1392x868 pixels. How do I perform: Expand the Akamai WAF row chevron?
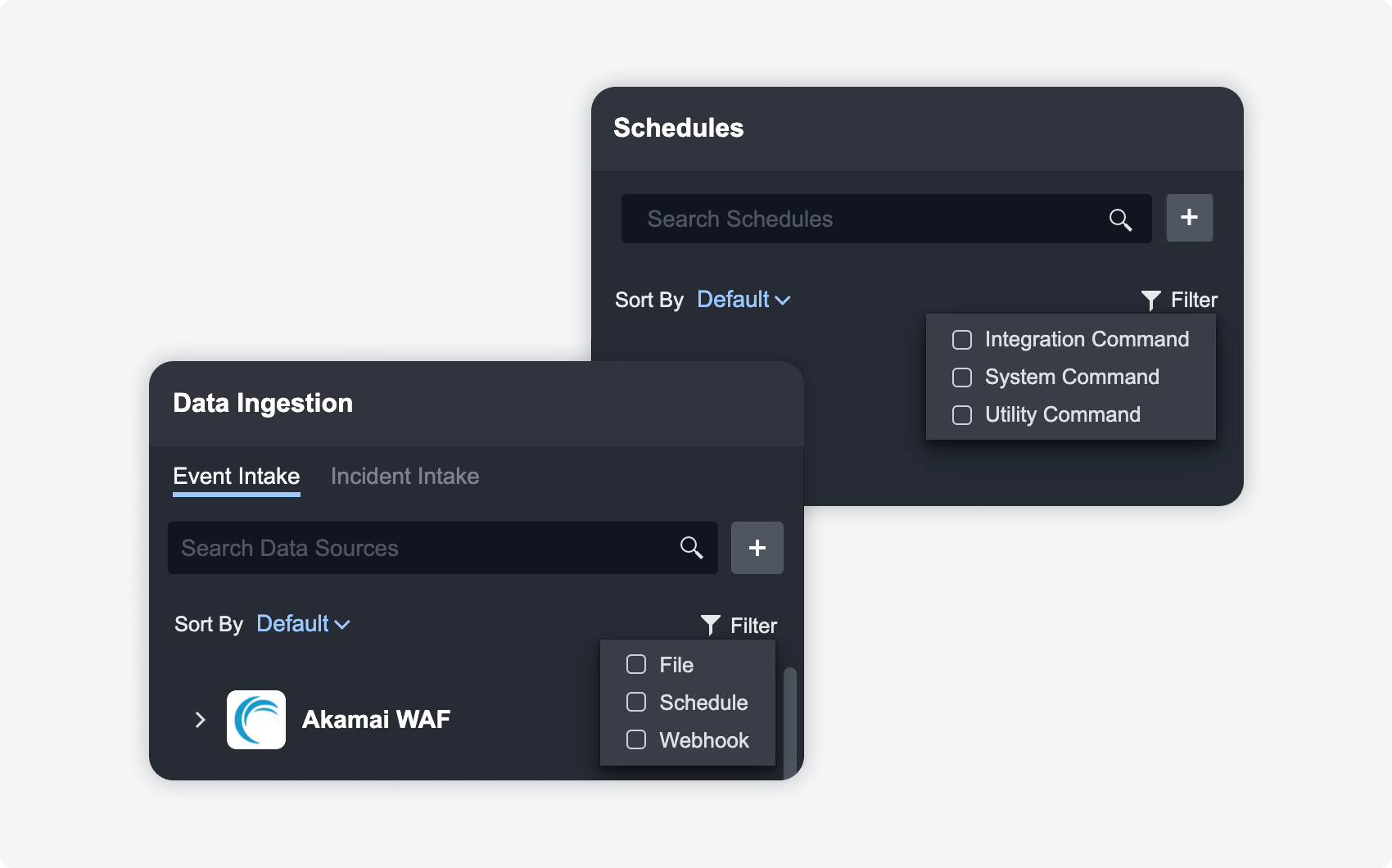(200, 720)
